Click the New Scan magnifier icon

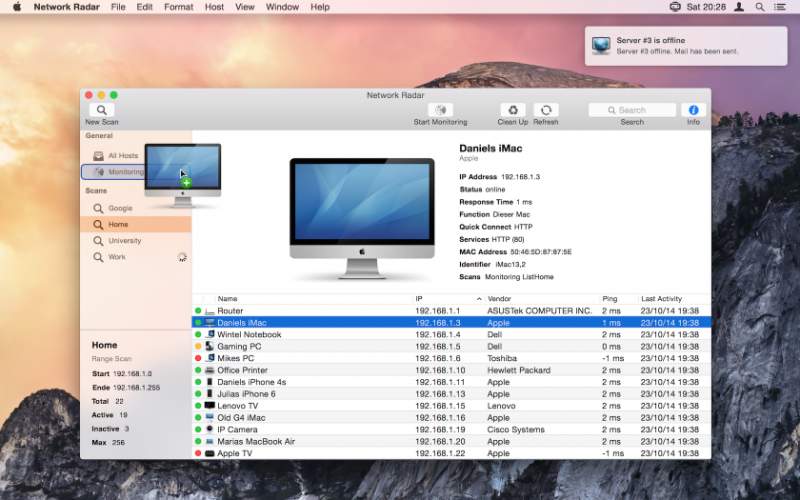point(101,110)
